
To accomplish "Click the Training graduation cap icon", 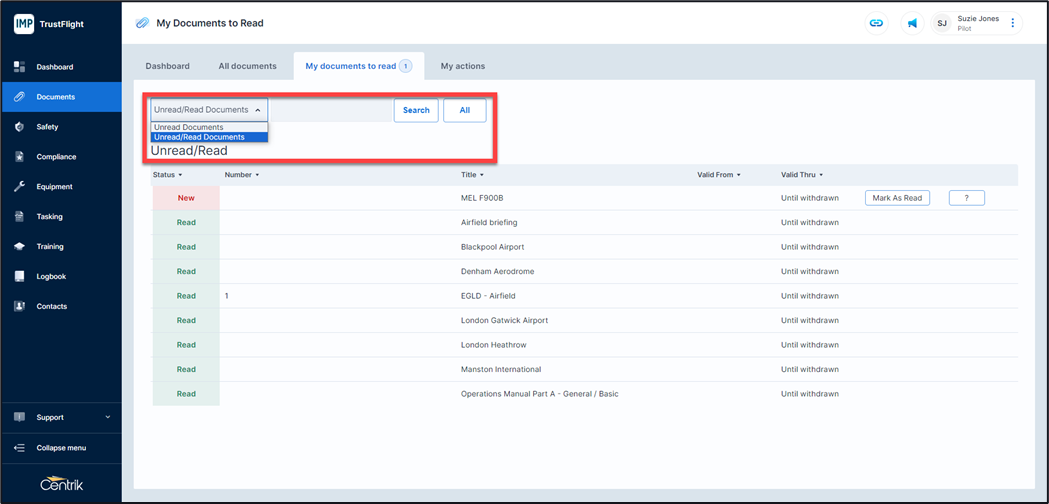I will tap(20, 247).
